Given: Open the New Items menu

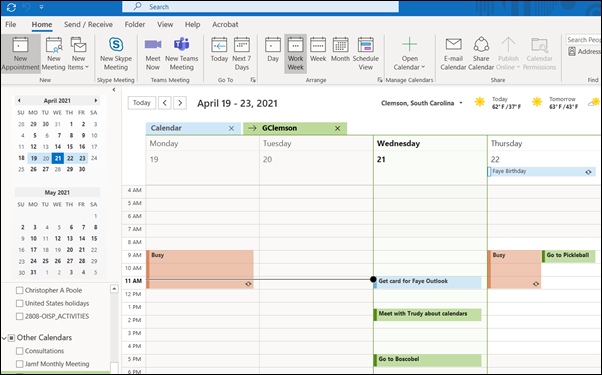Looking at the screenshot, I should pos(78,54).
